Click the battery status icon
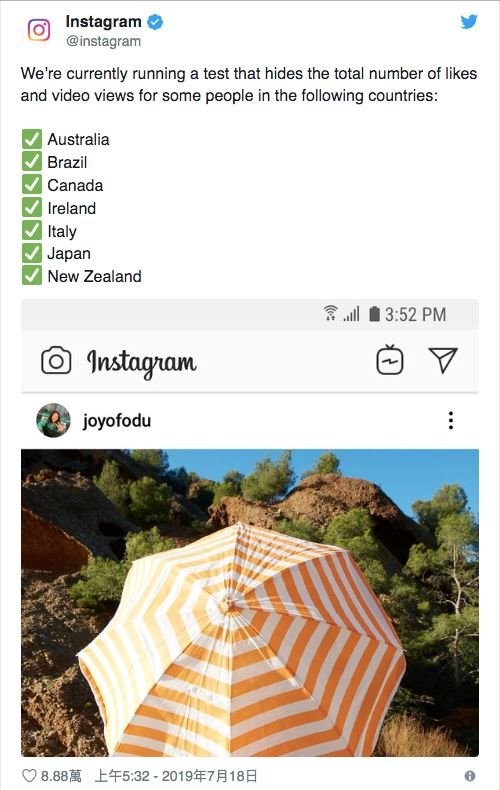500x790 pixels. (x=374, y=314)
